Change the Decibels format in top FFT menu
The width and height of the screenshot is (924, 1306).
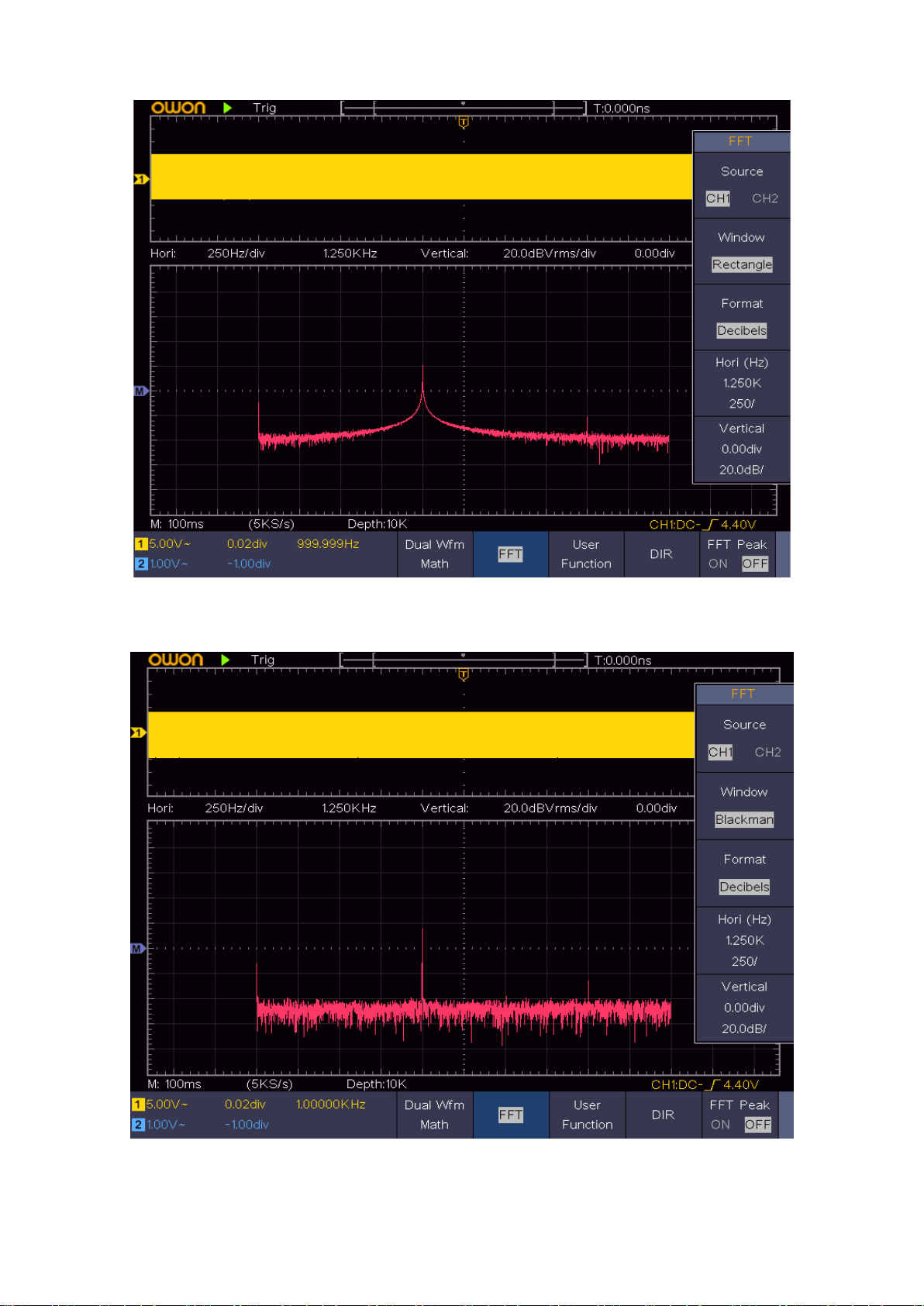click(742, 330)
